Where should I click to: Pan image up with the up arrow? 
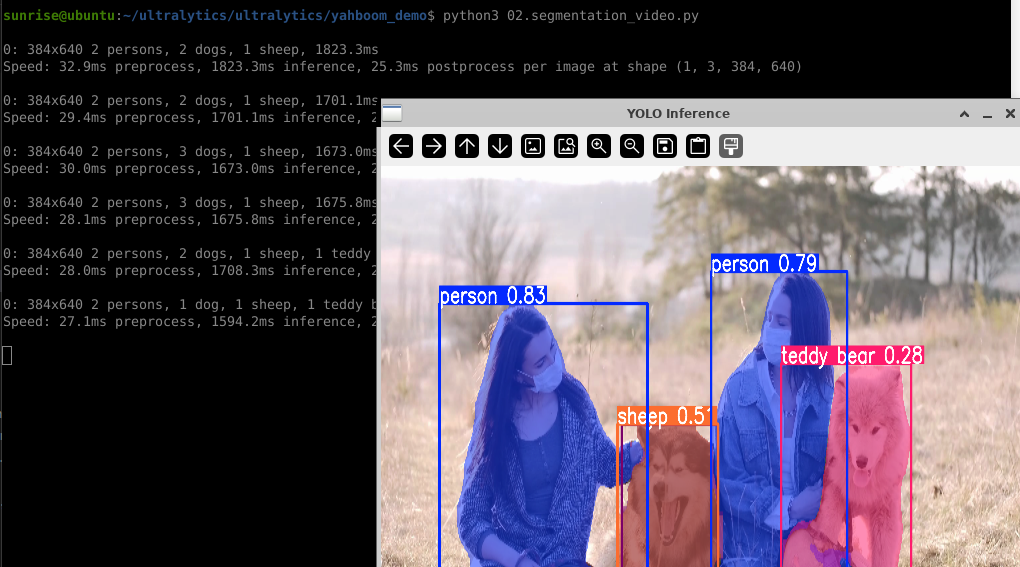467,146
